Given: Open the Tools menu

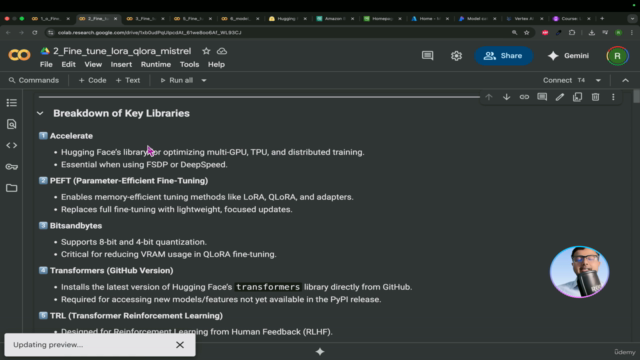Looking at the screenshot, I should tap(189, 64).
